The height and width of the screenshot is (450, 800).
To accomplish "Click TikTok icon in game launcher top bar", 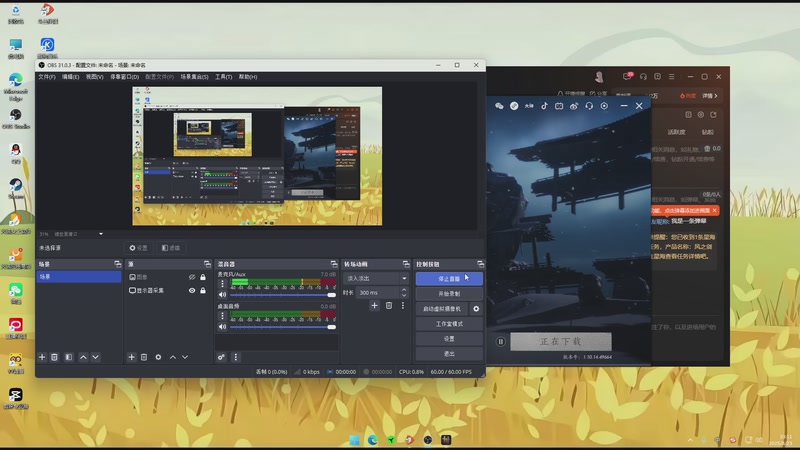I will click(544, 106).
